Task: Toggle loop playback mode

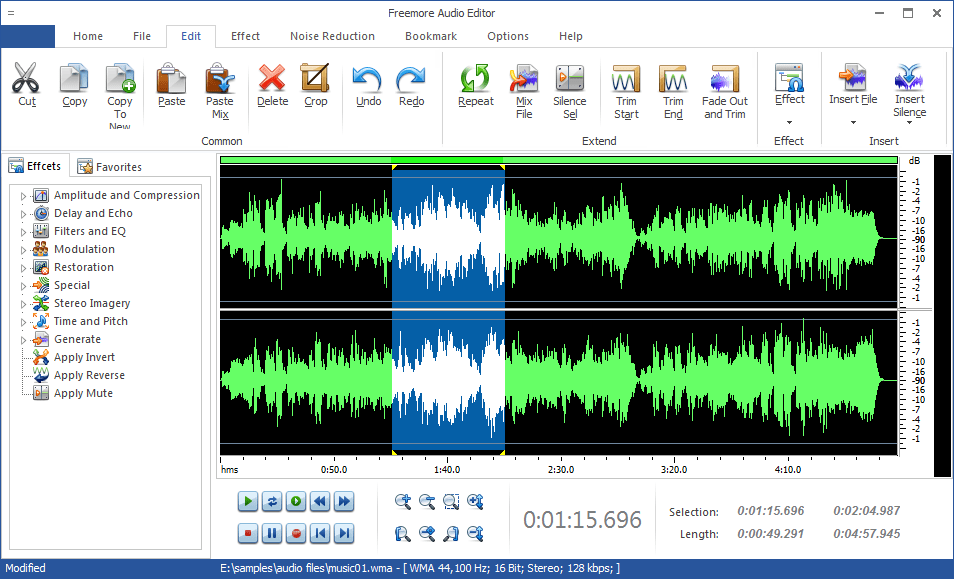Action: tap(271, 501)
